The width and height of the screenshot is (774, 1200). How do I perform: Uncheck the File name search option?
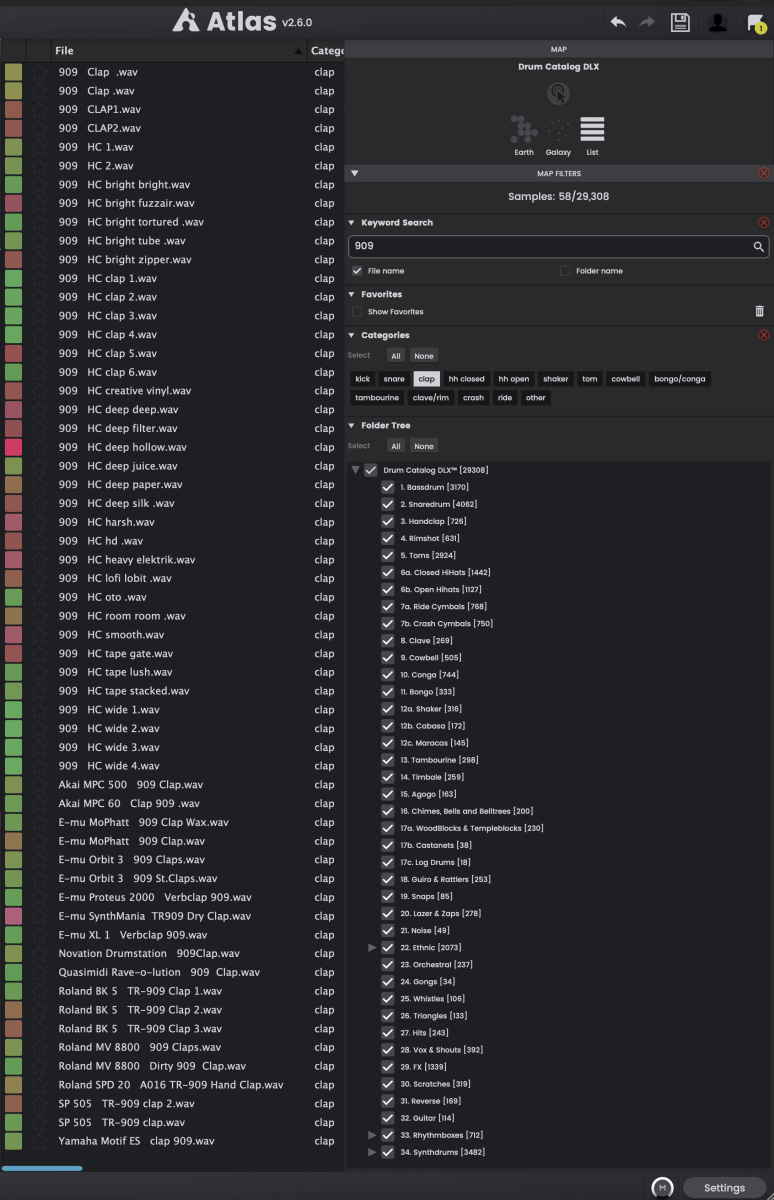point(357,271)
